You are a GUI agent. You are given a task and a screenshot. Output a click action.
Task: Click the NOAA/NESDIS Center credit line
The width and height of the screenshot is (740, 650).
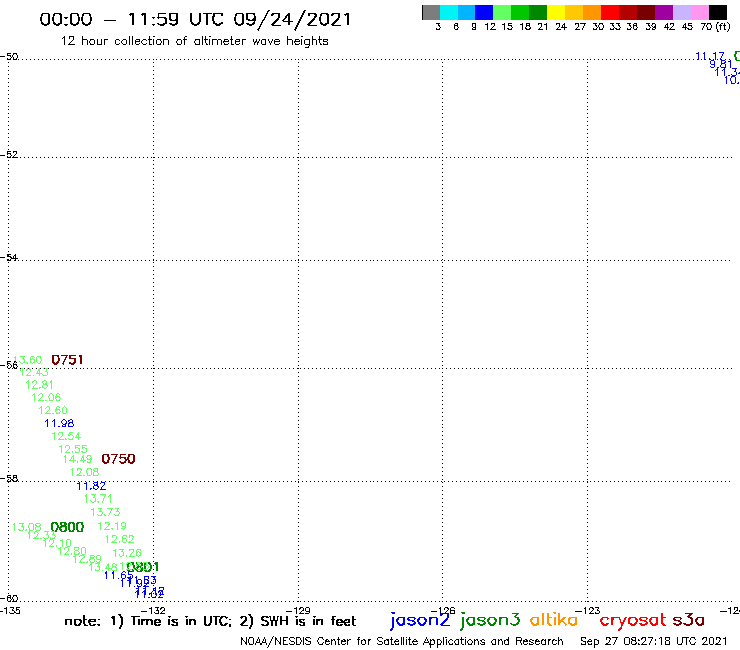(x=402, y=642)
